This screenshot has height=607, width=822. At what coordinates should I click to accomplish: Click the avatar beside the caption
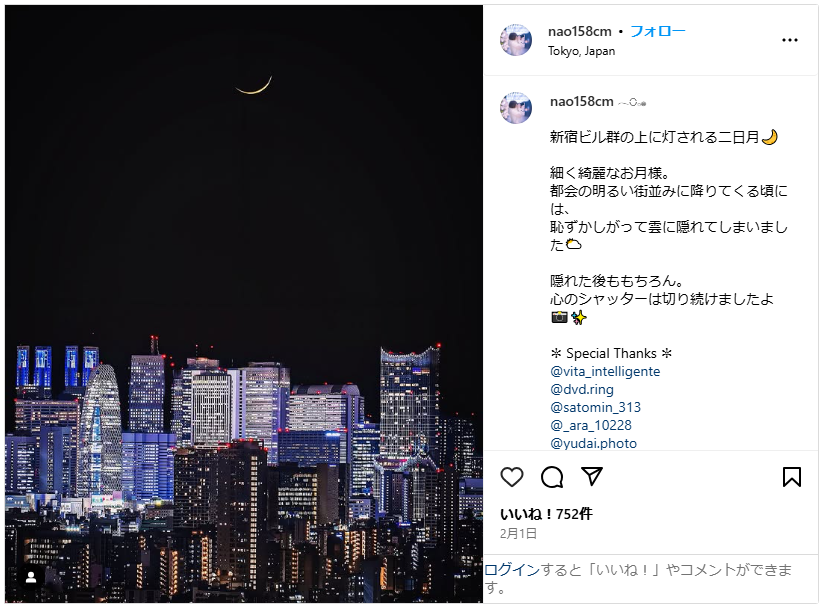pyautogui.click(x=516, y=108)
